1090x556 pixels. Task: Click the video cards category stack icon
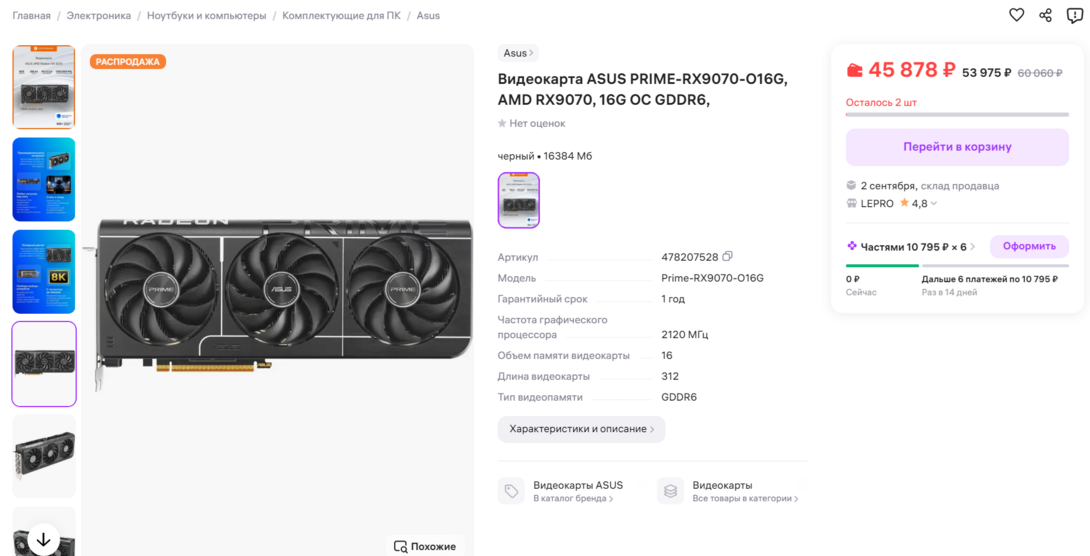coord(671,491)
